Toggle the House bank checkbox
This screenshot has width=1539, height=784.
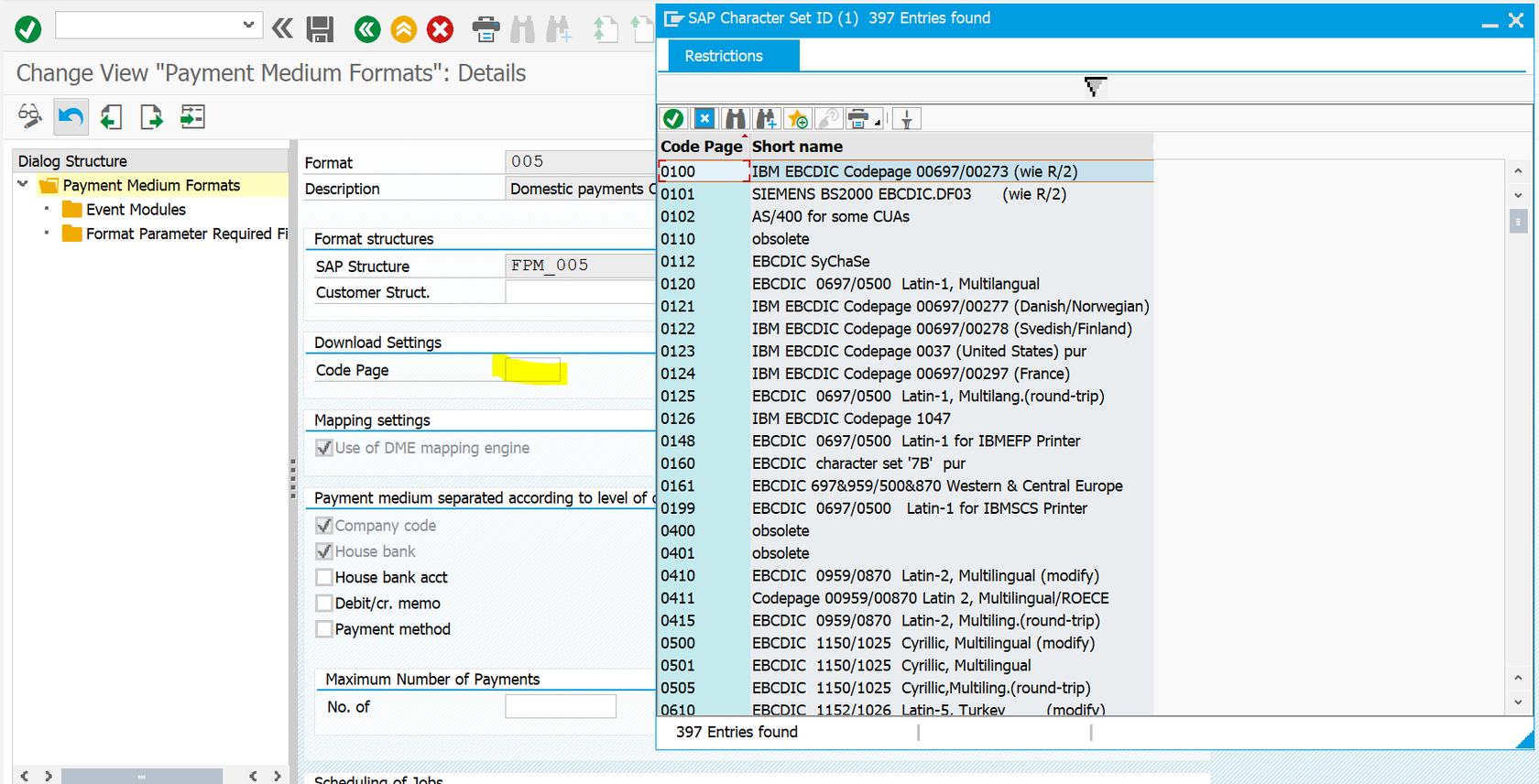point(323,551)
